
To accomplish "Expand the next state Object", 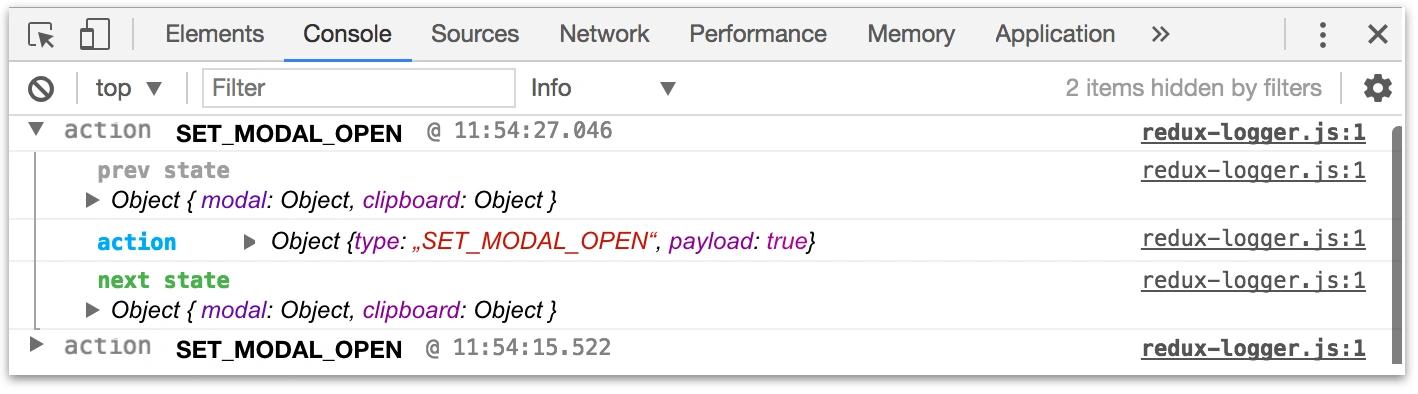I will [x=93, y=310].
